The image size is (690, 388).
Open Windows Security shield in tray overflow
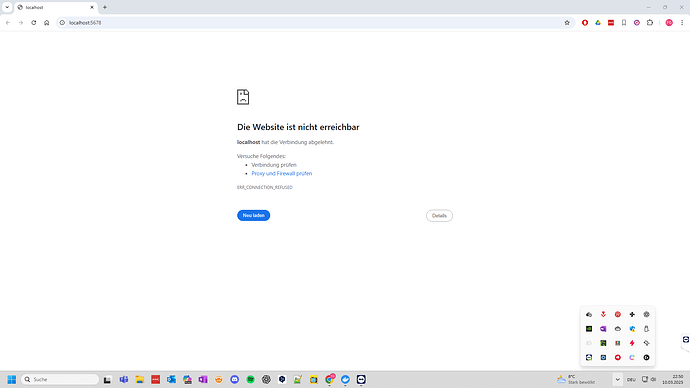point(632,329)
